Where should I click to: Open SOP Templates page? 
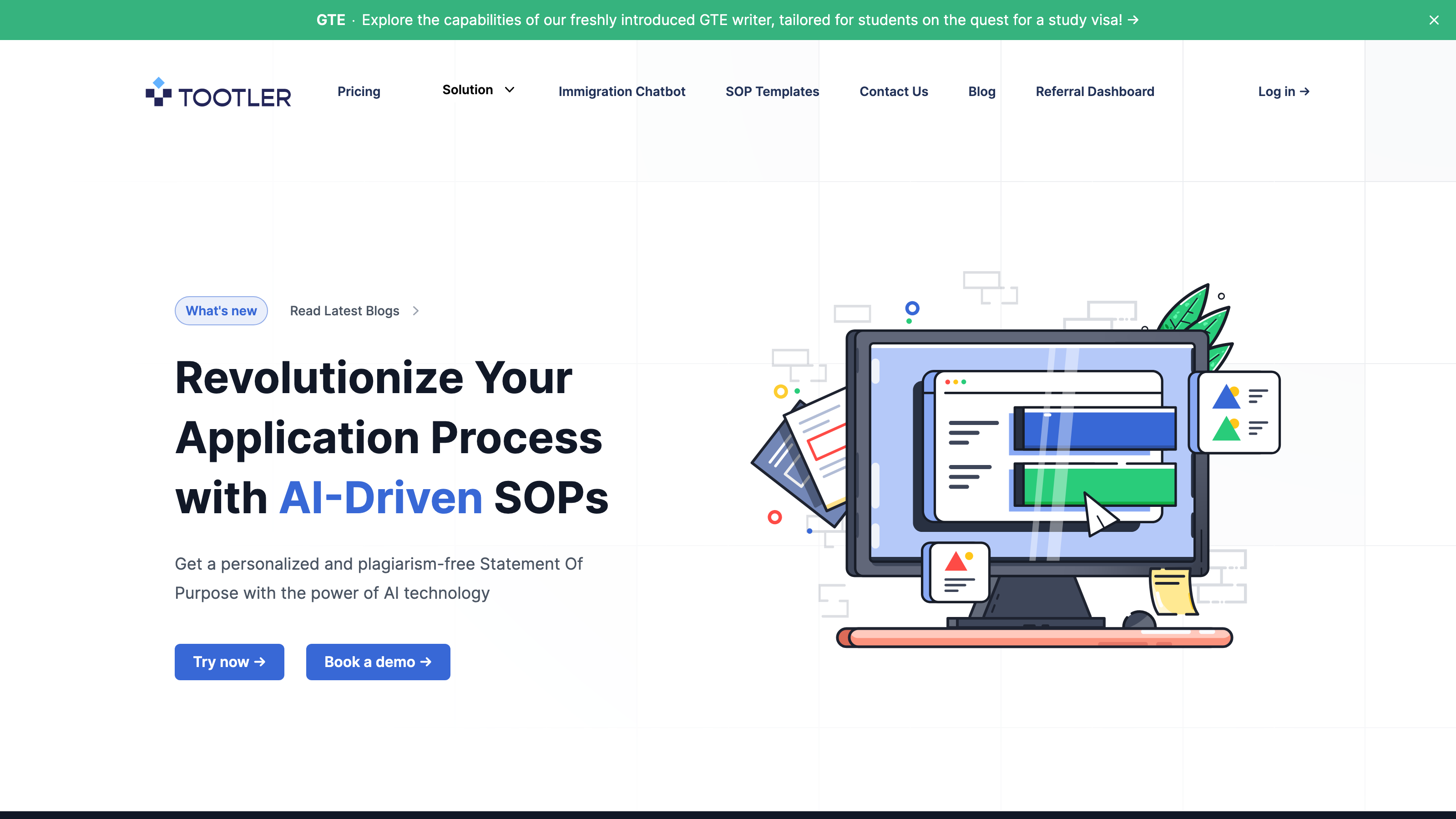[772, 91]
